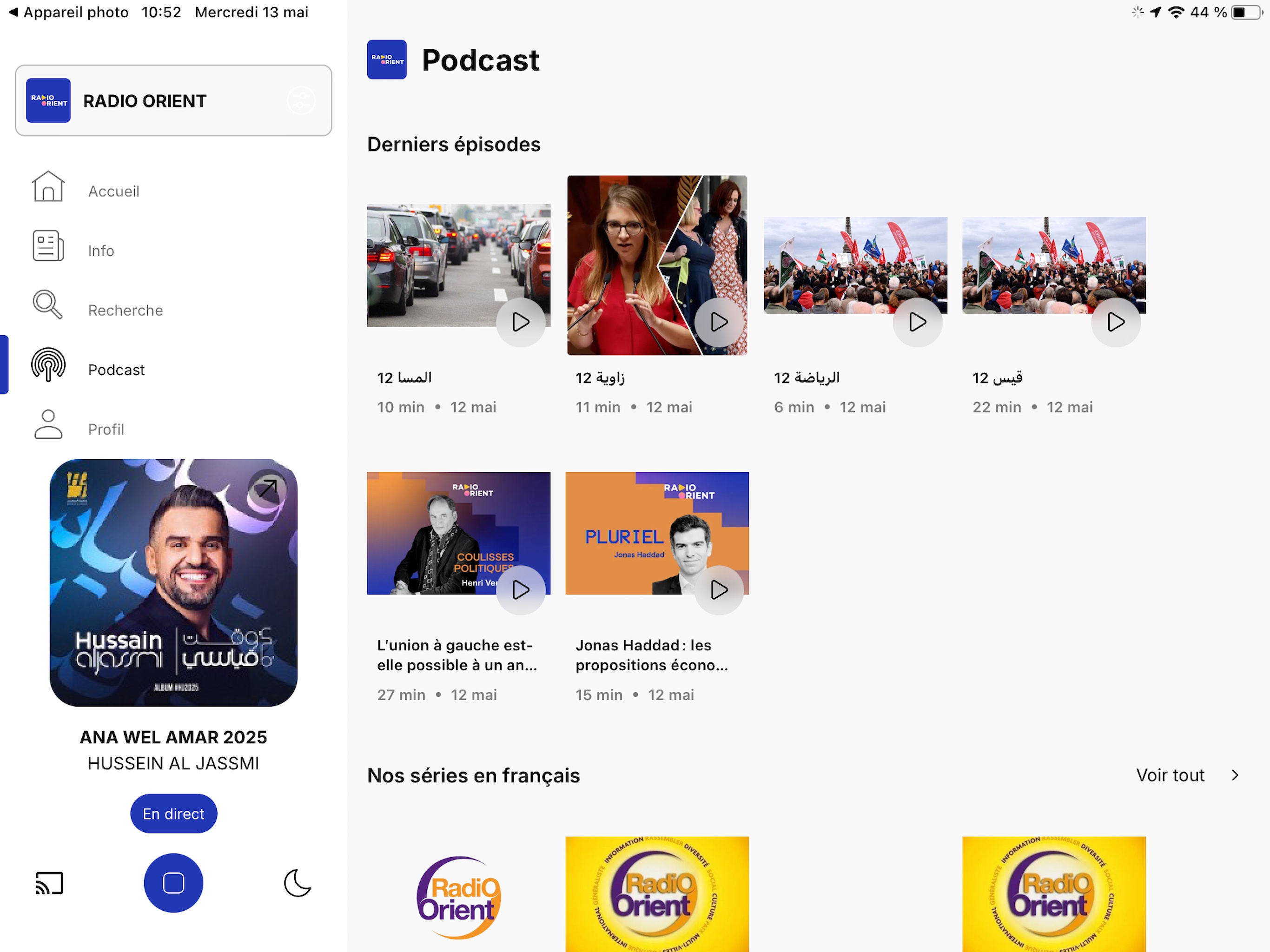Screen dimensions: 1270x952
Task: Tap the battery indicator in status bar
Action: [1246, 12]
